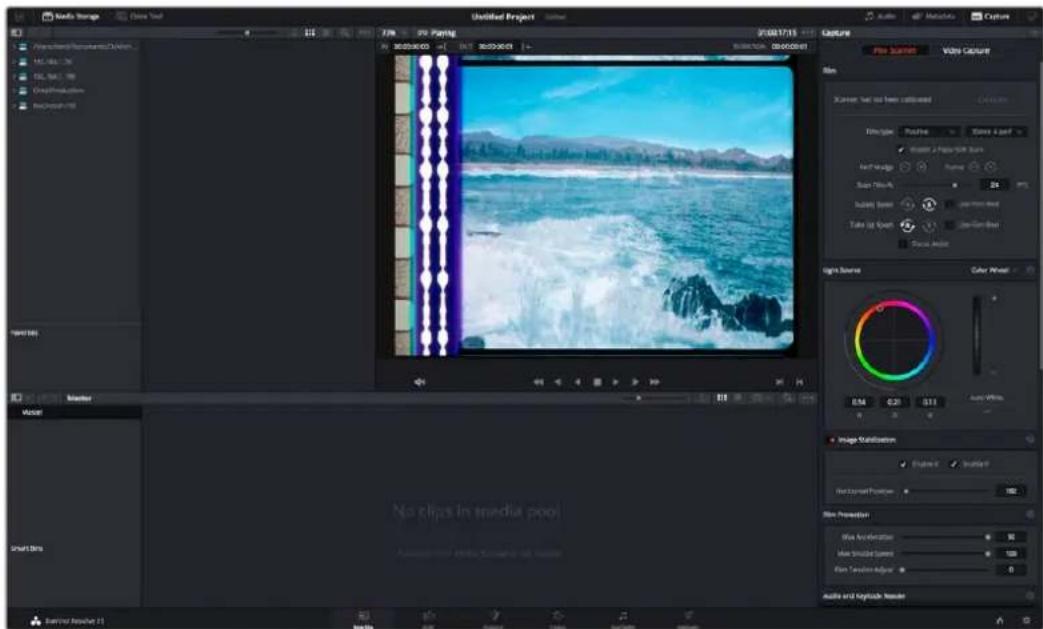Toggle Image Stabilization Enable H checkbox
Viewport: 1043px width, 629px height.
[x=903, y=464]
